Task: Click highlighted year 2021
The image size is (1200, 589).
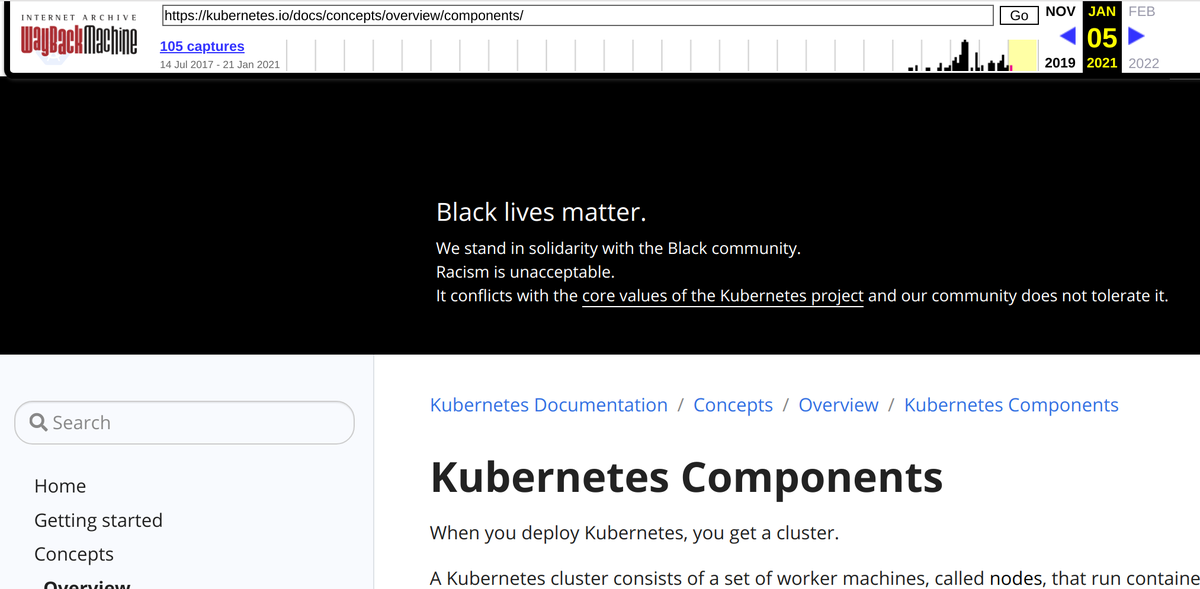Action: click(1102, 62)
